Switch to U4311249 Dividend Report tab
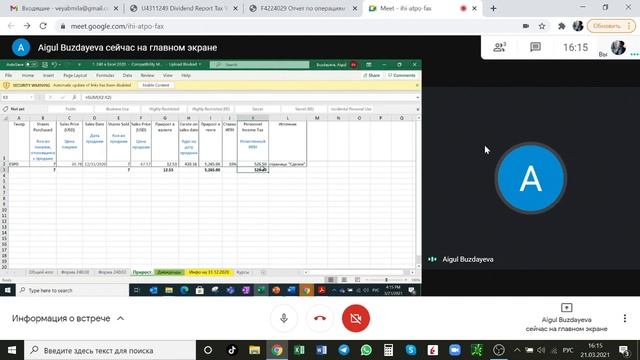Image resolution: width=640 pixels, height=360 pixels. click(184, 8)
